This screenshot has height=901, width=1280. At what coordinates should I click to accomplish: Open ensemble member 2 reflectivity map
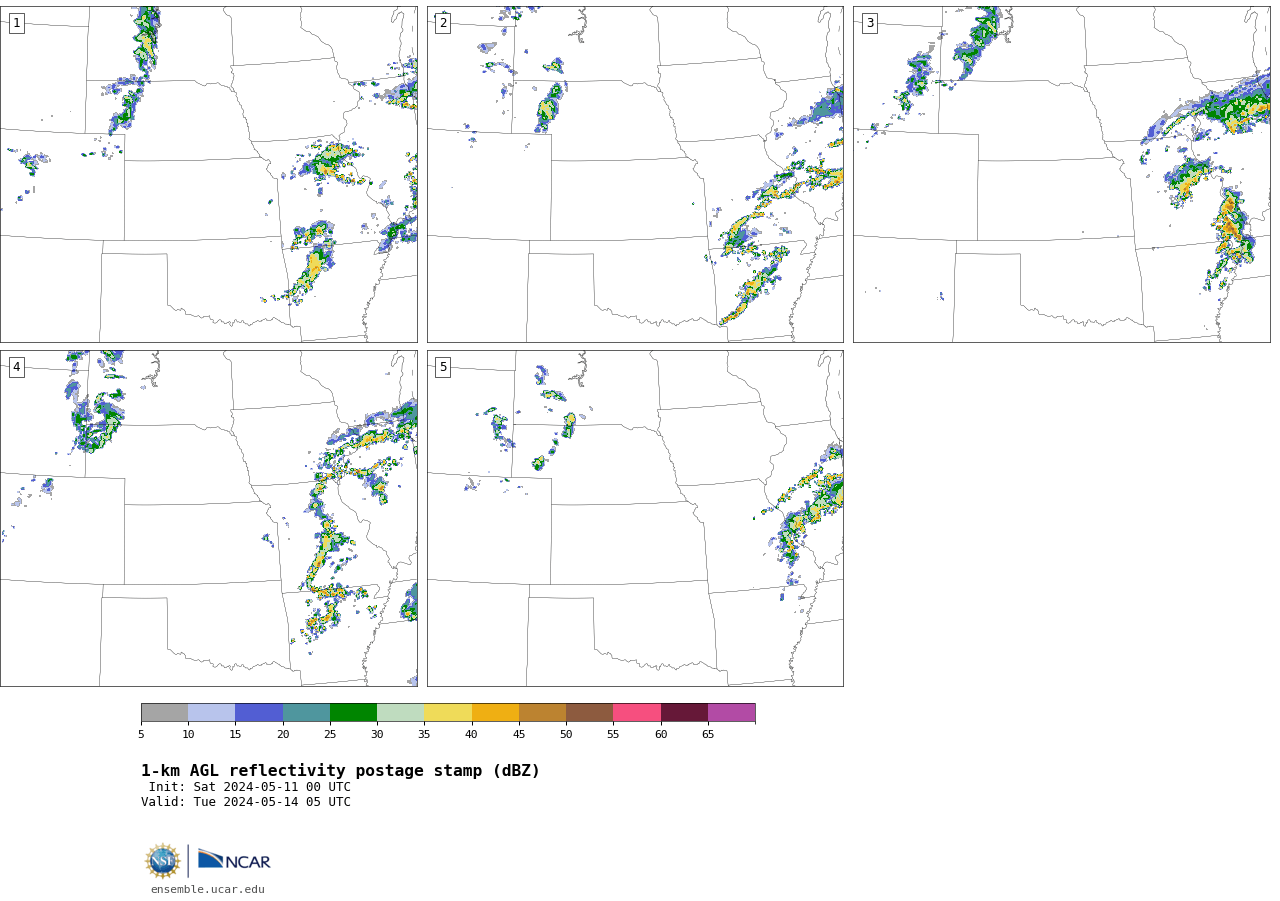[635, 174]
